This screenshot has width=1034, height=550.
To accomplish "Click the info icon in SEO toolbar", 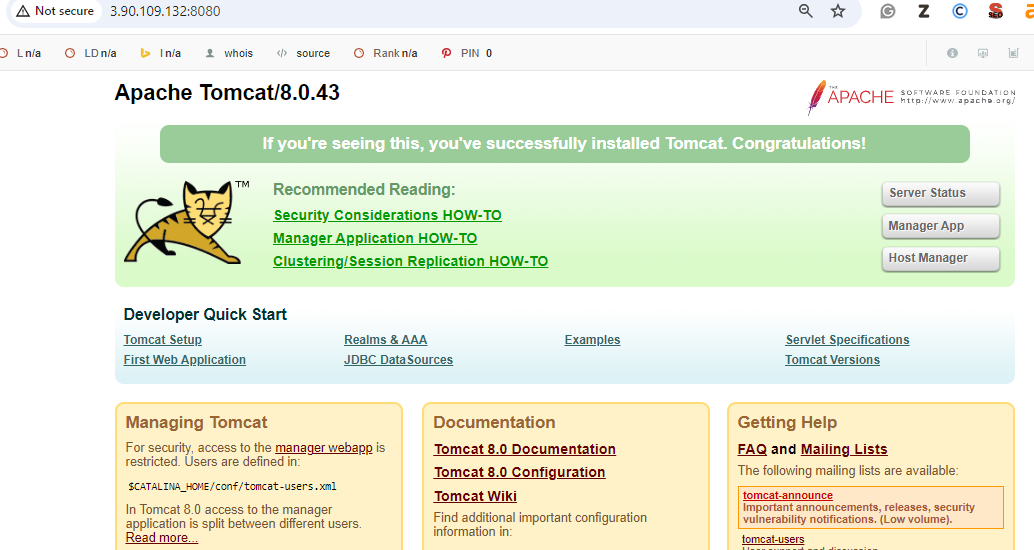I will click(952, 53).
